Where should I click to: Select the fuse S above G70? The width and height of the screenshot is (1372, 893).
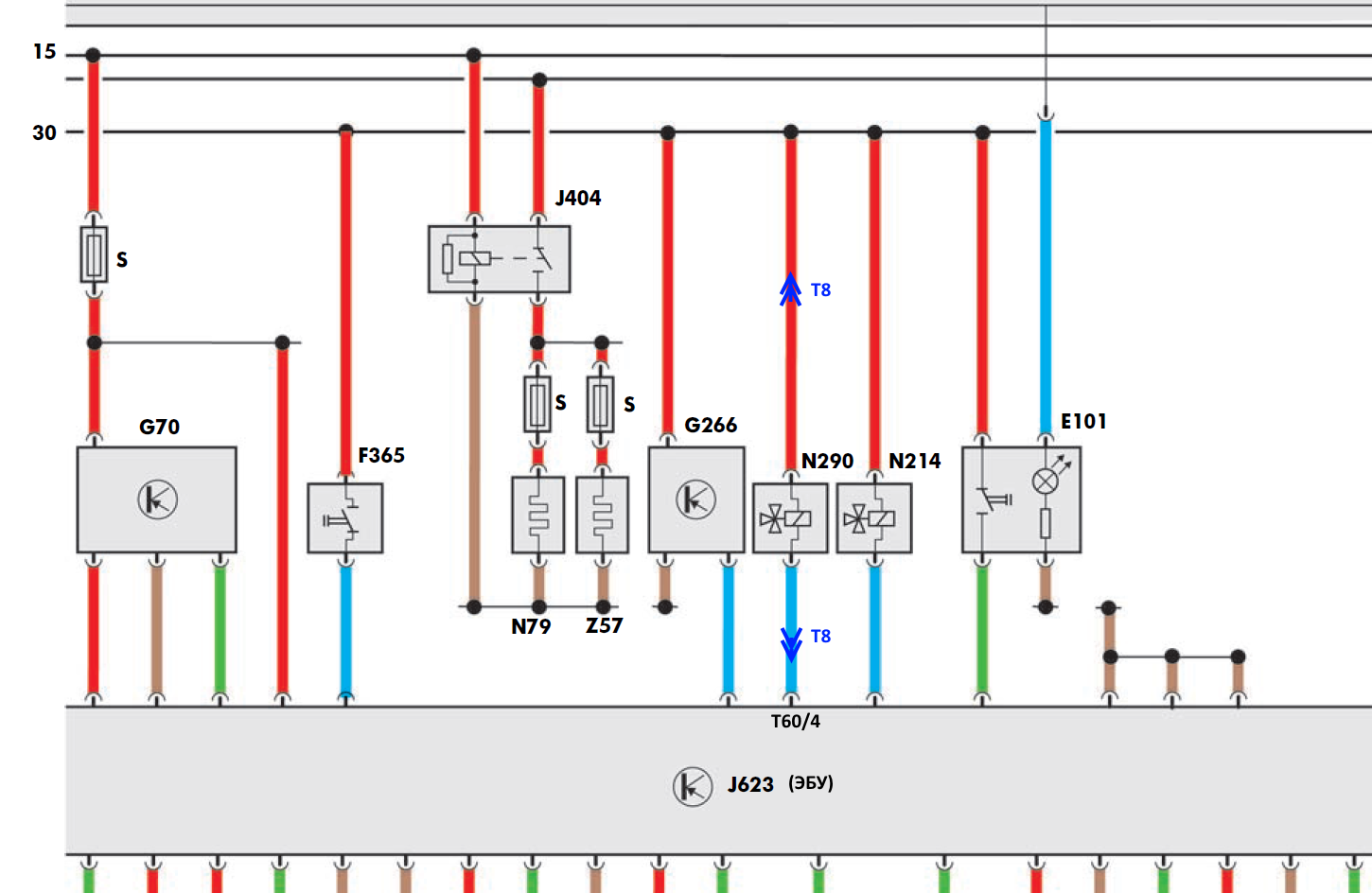click(94, 254)
